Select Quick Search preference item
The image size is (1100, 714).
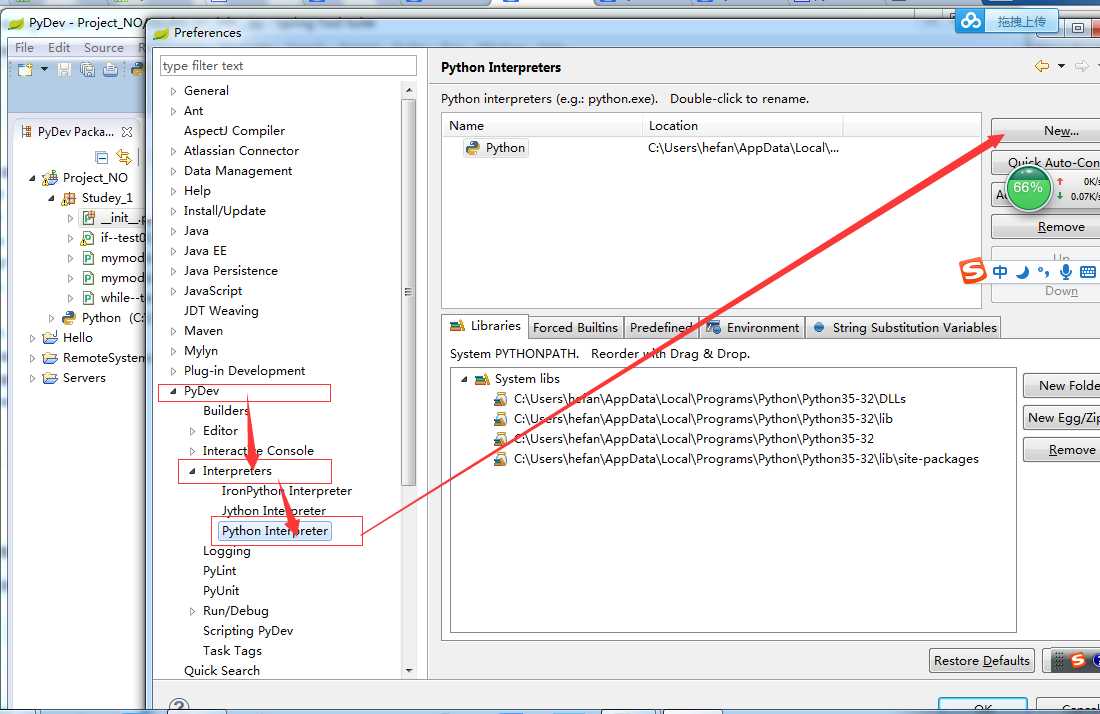pos(222,671)
